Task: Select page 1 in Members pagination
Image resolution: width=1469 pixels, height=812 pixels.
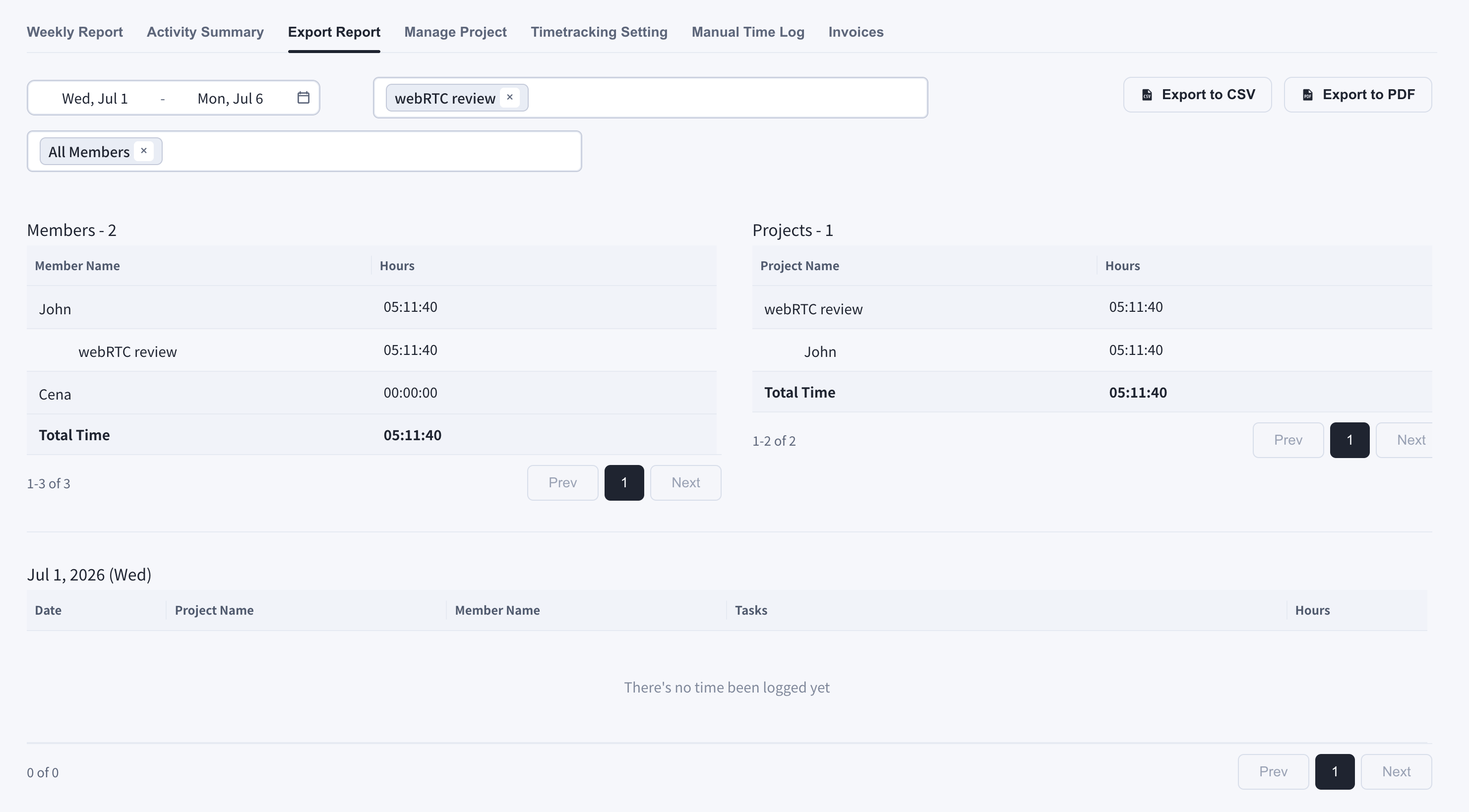Action: 624,483
